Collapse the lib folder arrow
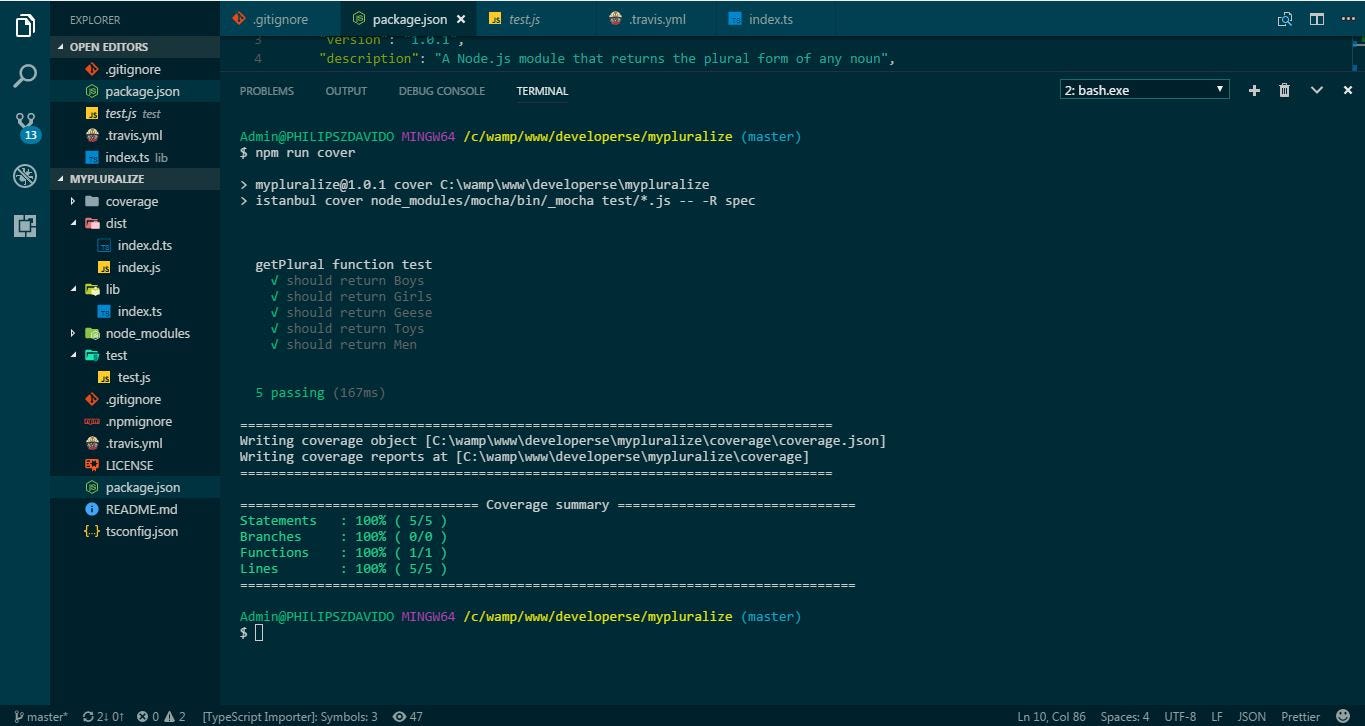The image size is (1365, 726). (x=73, y=289)
